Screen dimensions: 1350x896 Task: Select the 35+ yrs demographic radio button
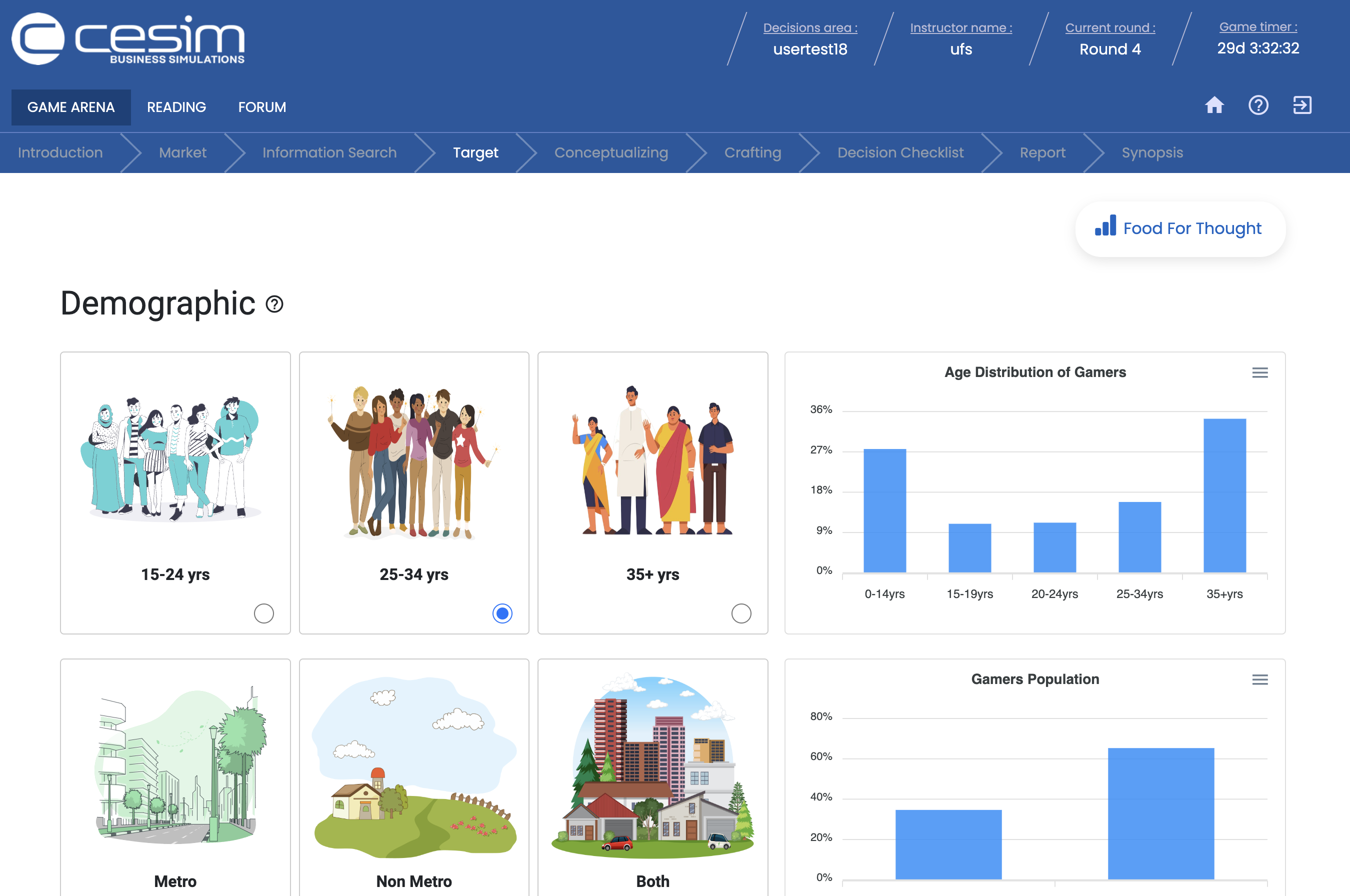tap(741, 613)
